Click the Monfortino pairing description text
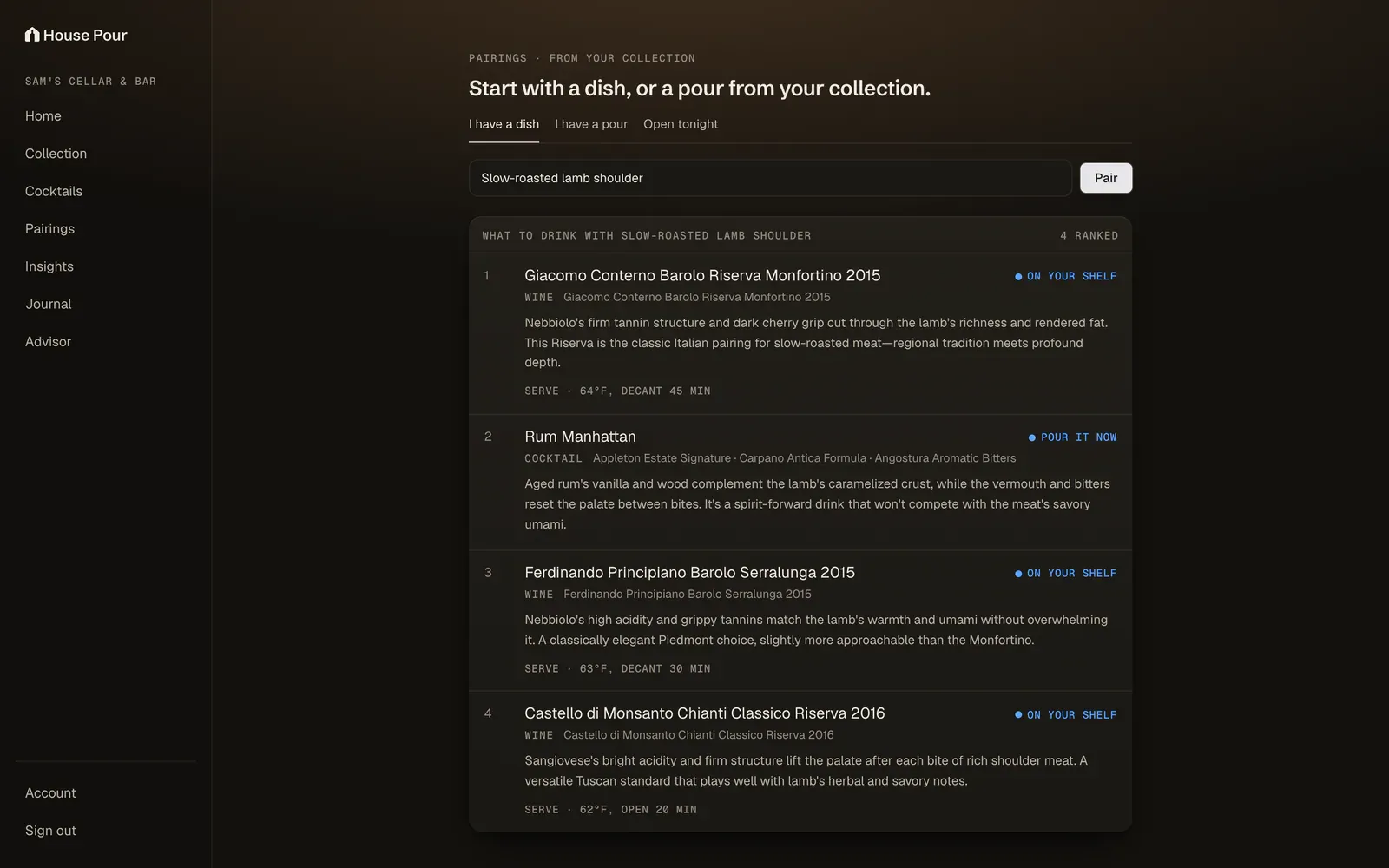 click(x=816, y=343)
